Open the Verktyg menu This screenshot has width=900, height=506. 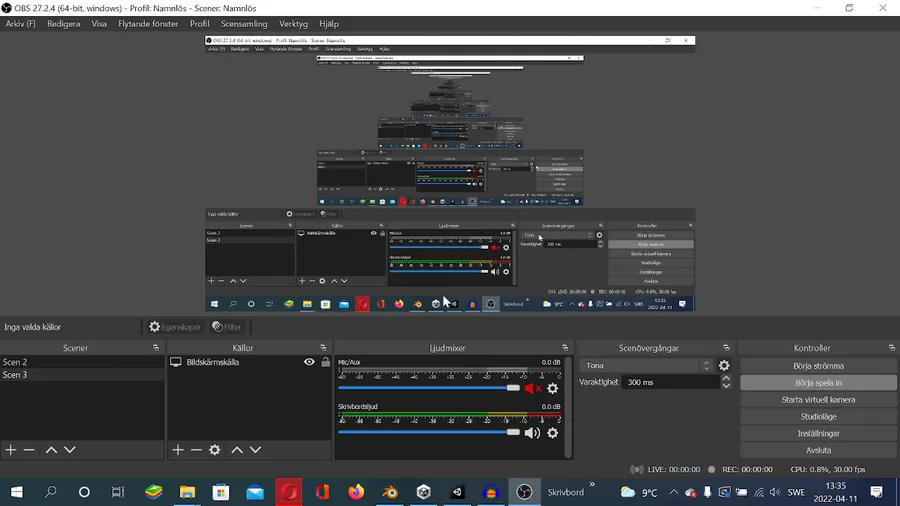293,24
